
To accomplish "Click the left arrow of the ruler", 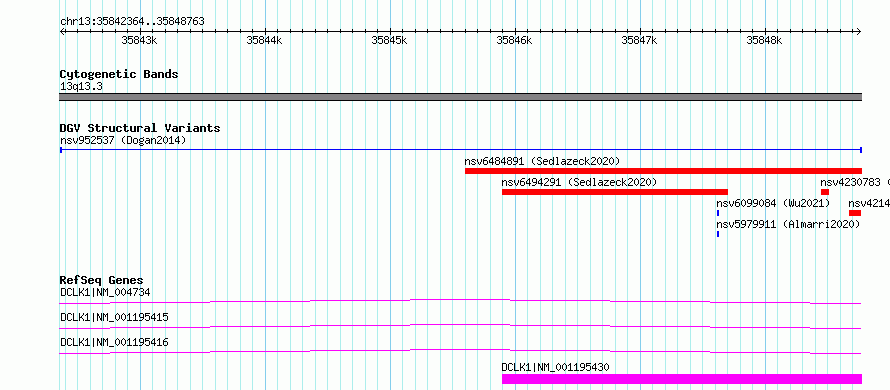I will click(62, 32).
